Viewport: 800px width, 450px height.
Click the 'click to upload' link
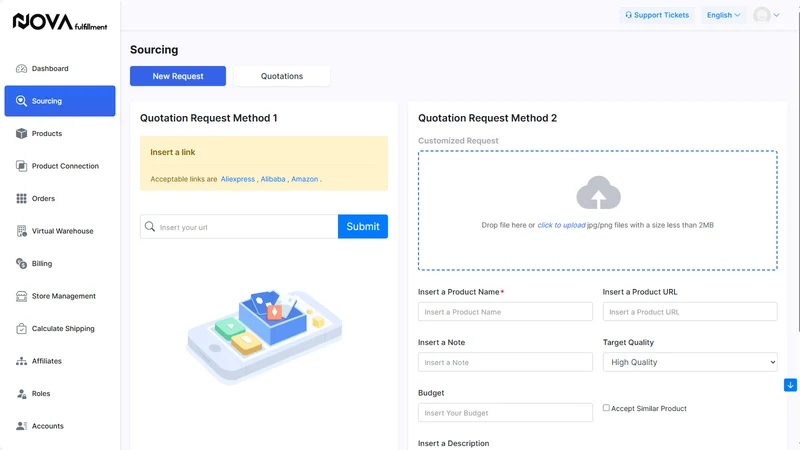pos(561,225)
